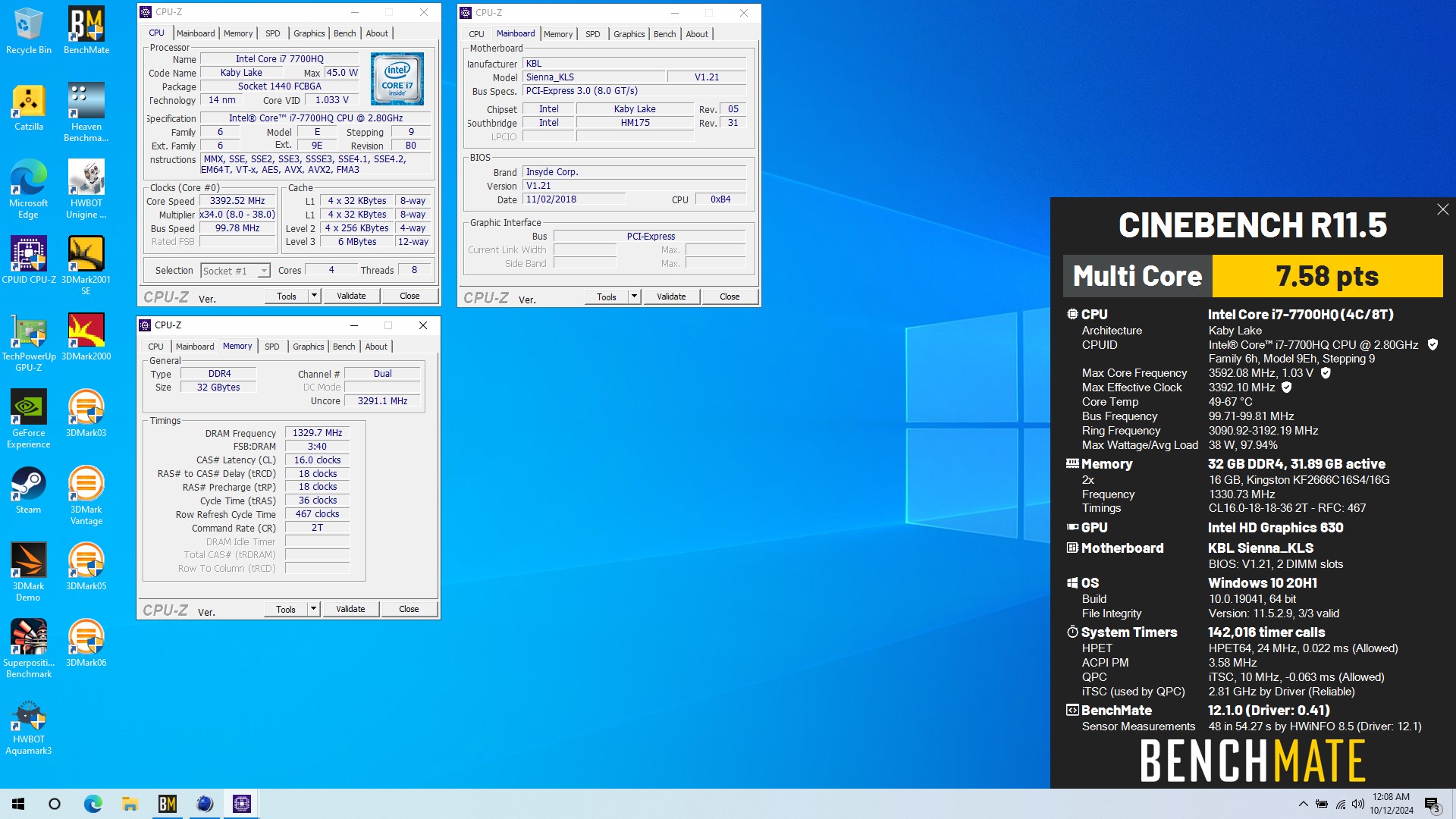Screen dimensions: 1456x819
Task: Expand Tools dropdown arrow in Mainboard window
Action: point(634,297)
